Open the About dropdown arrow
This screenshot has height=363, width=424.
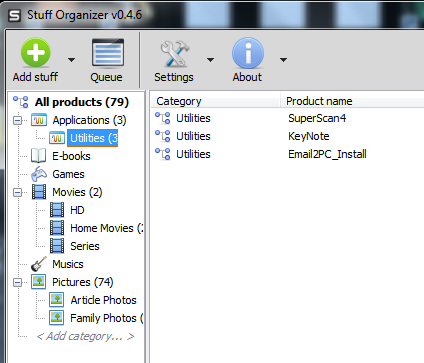click(x=283, y=60)
